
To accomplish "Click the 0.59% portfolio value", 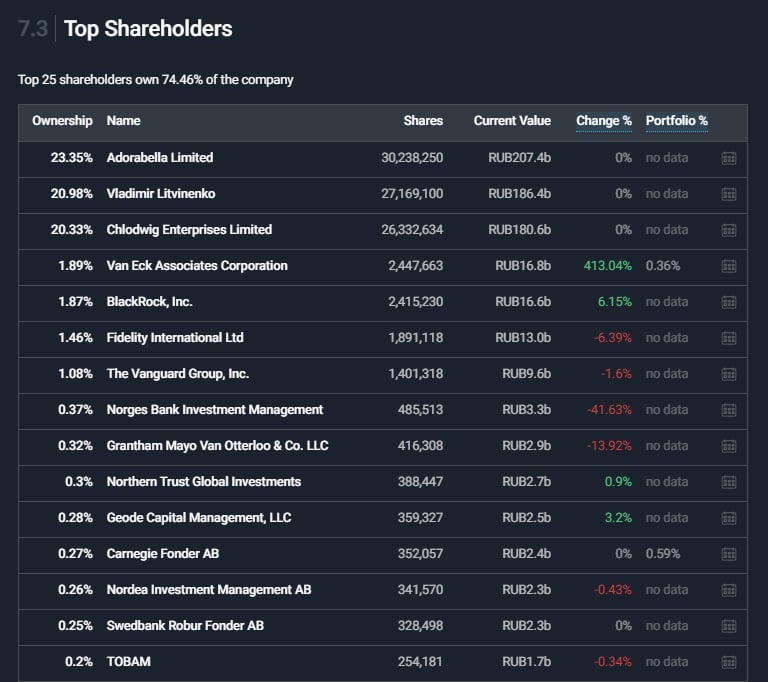I will pyautogui.click(x=663, y=554).
